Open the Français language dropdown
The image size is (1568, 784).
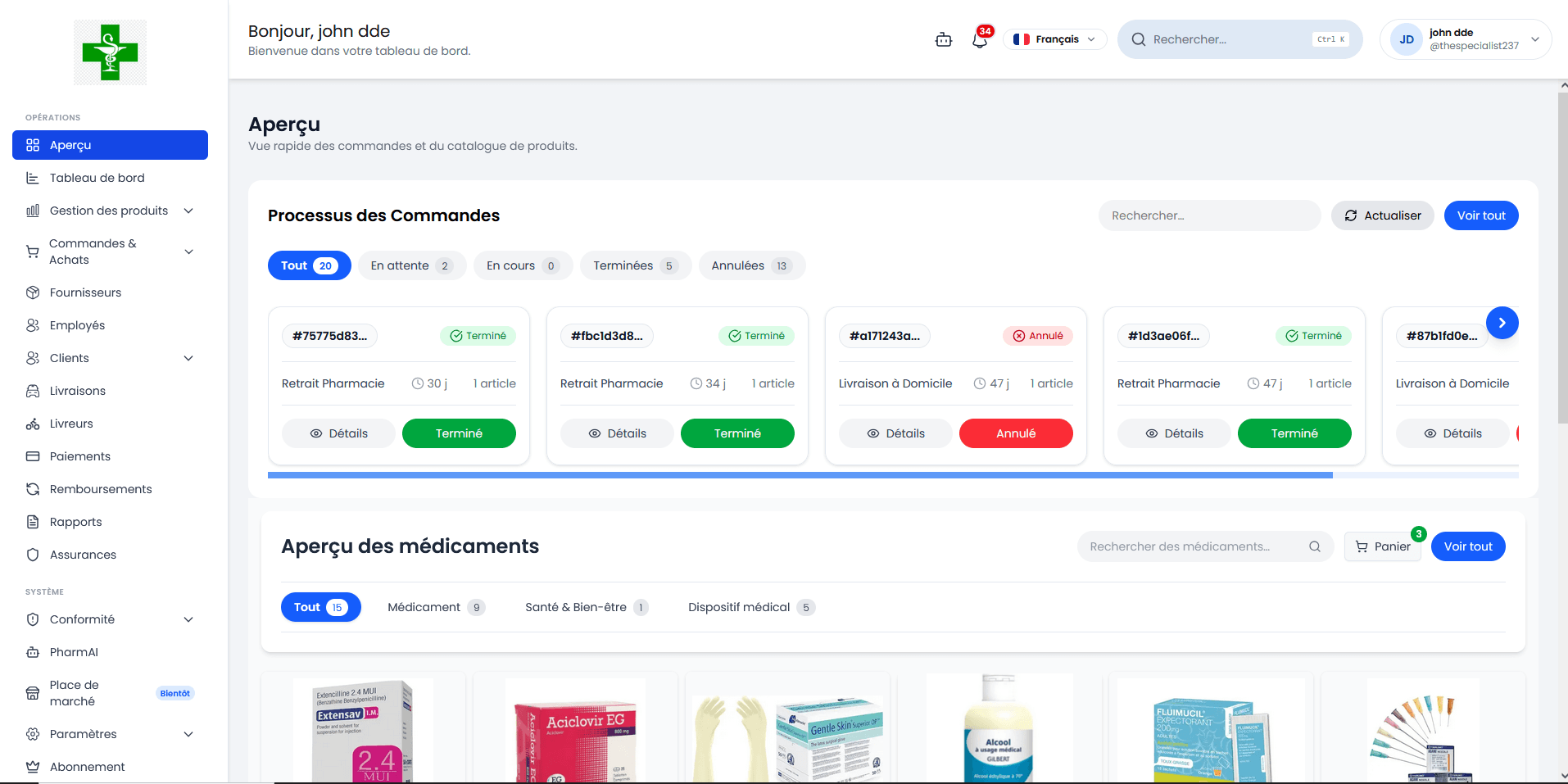pyautogui.click(x=1054, y=39)
